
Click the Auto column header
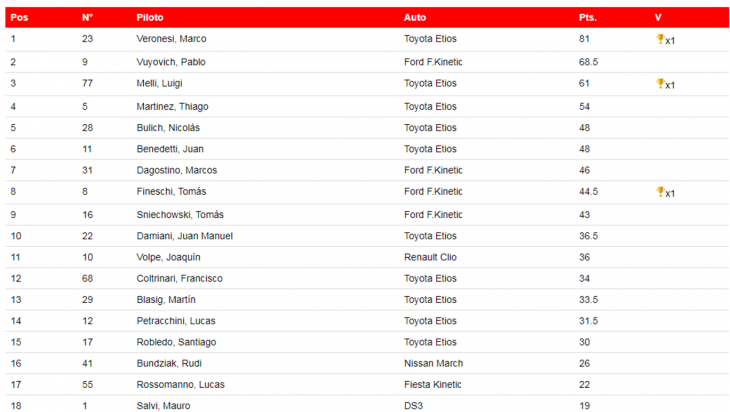coord(415,18)
